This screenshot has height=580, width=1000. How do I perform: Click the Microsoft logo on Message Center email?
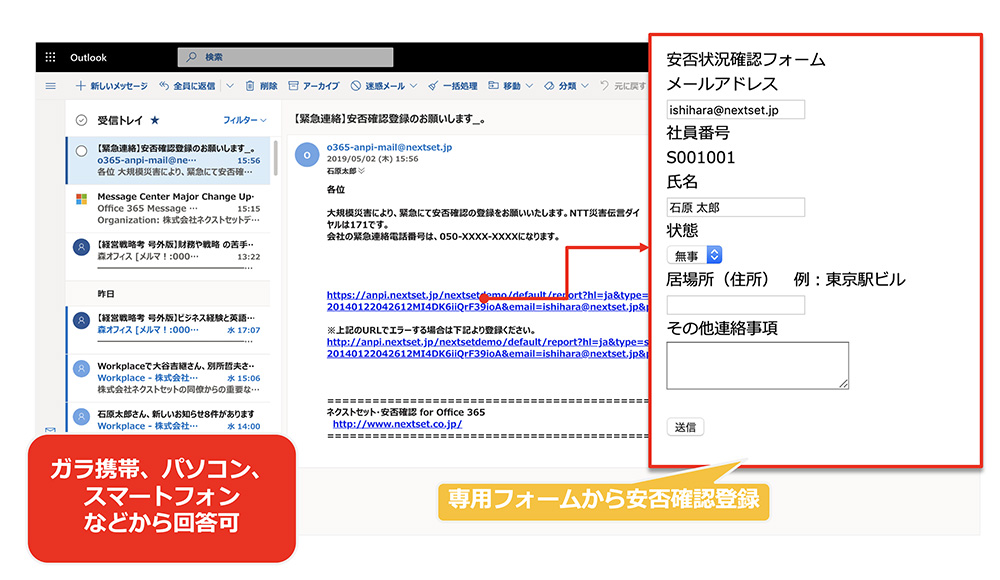[82, 199]
